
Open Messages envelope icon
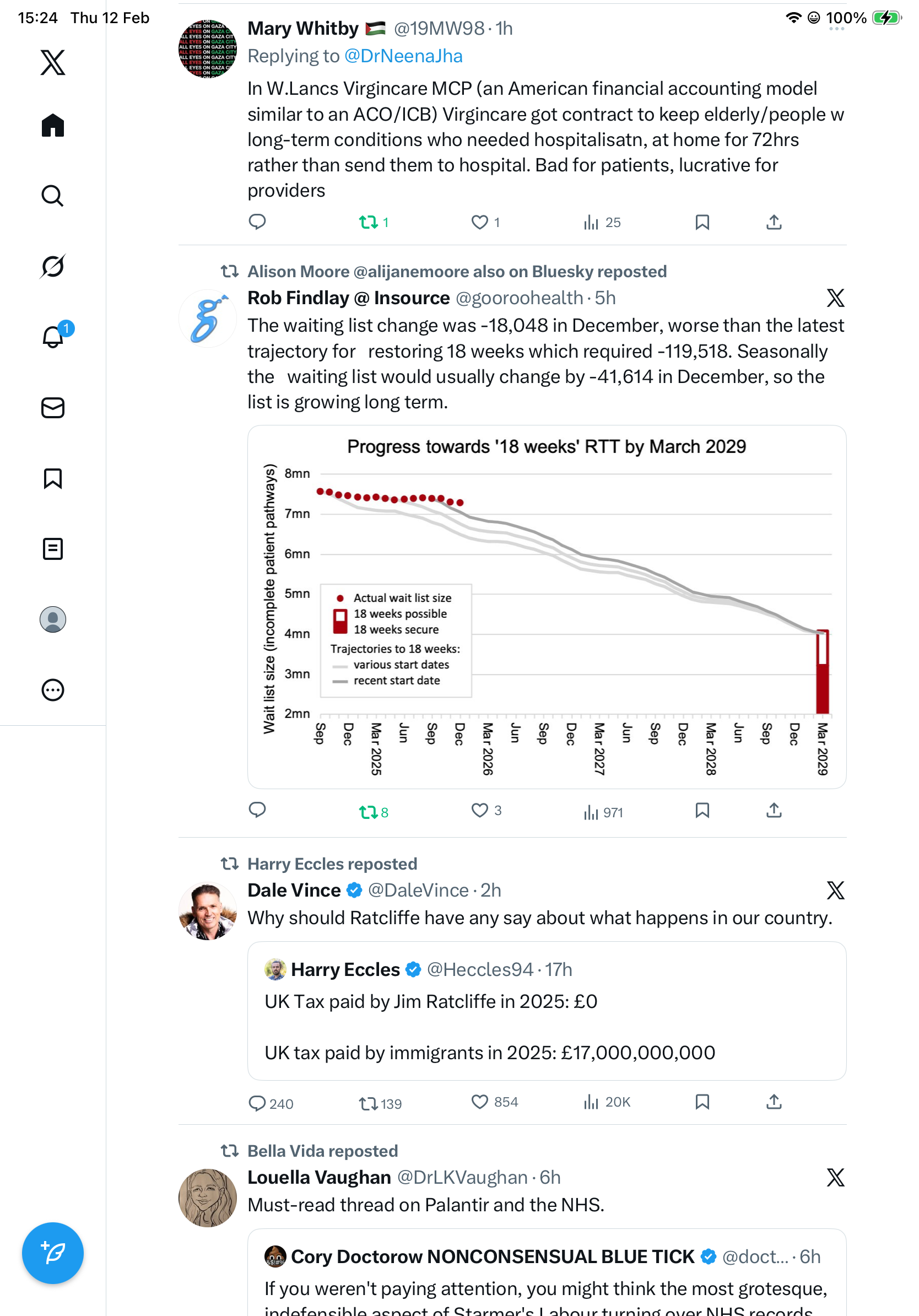point(53,408)
